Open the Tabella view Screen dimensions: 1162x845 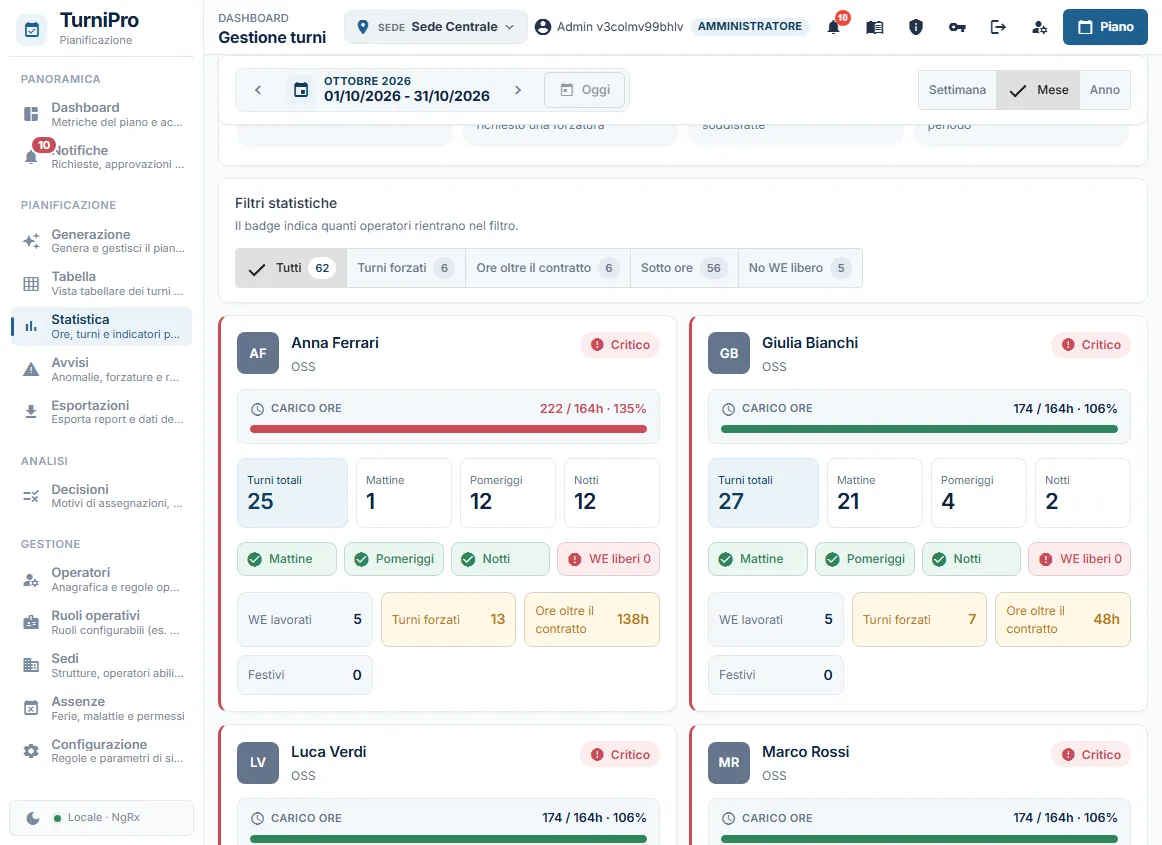click(102, 283)
